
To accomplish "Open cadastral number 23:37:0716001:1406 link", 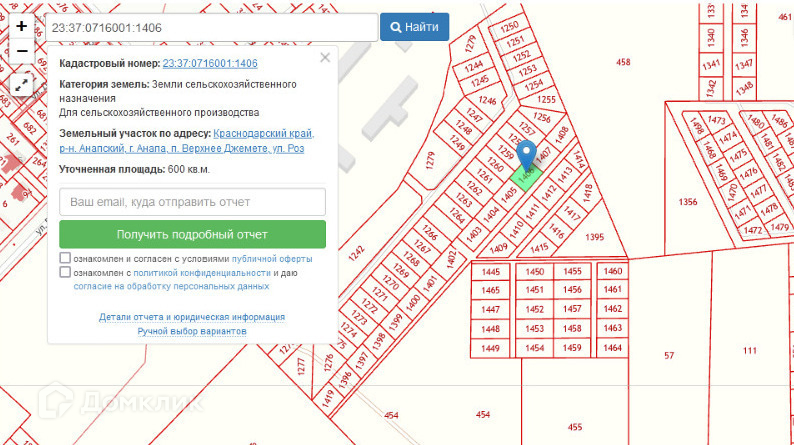I will (x=210, y=63).
